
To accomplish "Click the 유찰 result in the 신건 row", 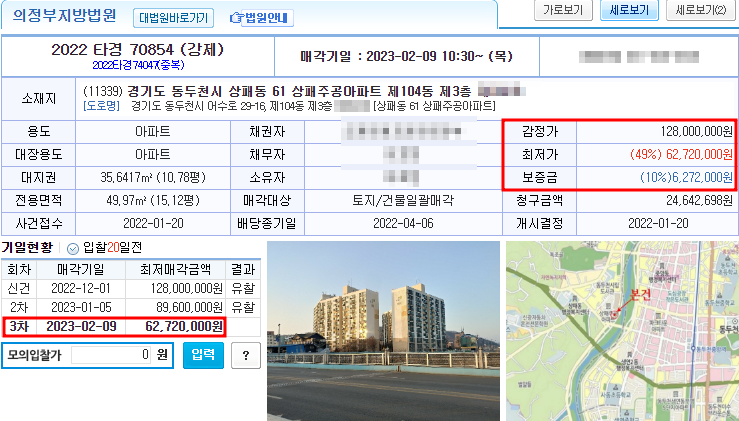I will 243,289.
